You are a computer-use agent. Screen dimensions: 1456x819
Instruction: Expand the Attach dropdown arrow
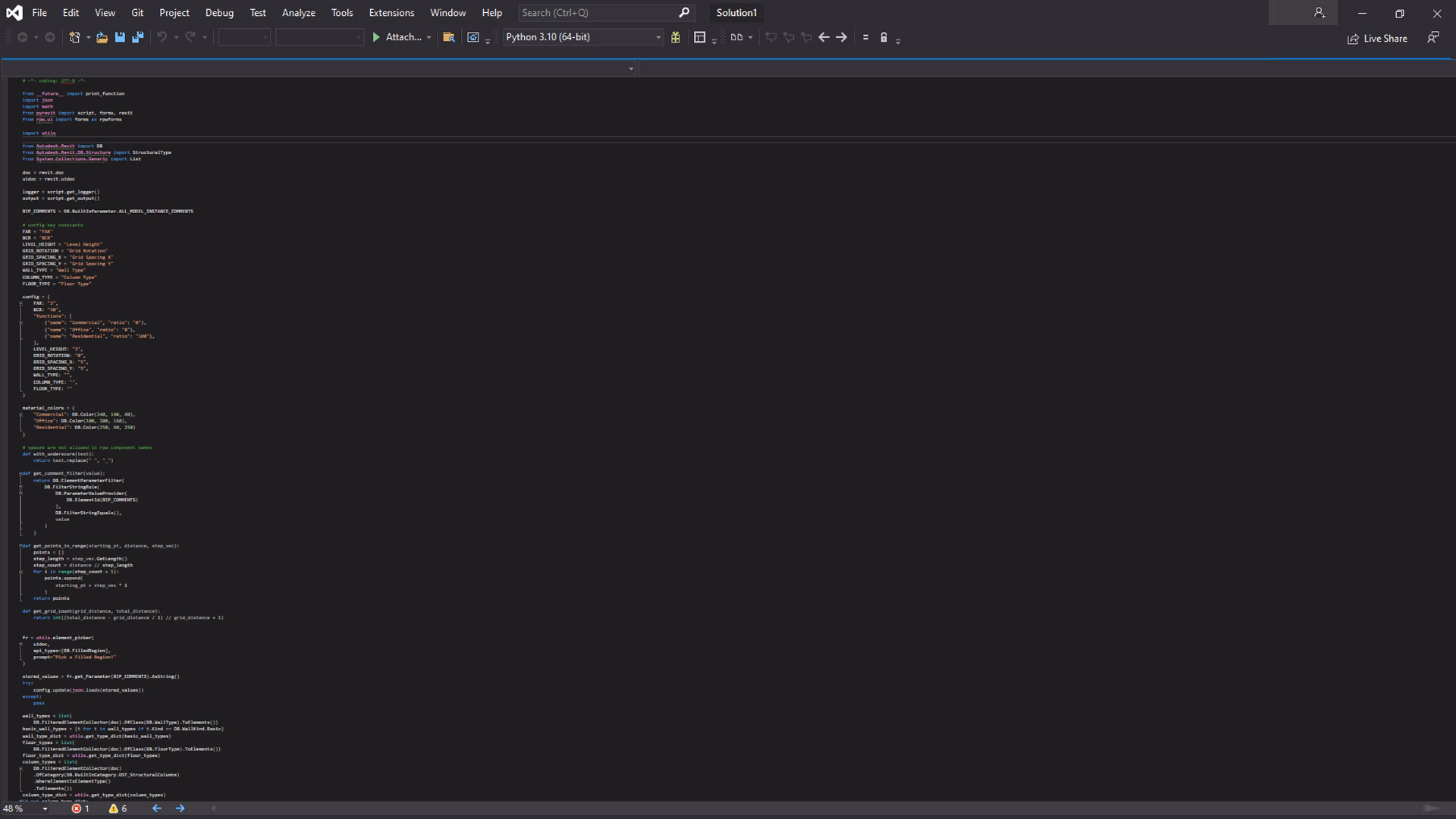[x=429, y=37]
